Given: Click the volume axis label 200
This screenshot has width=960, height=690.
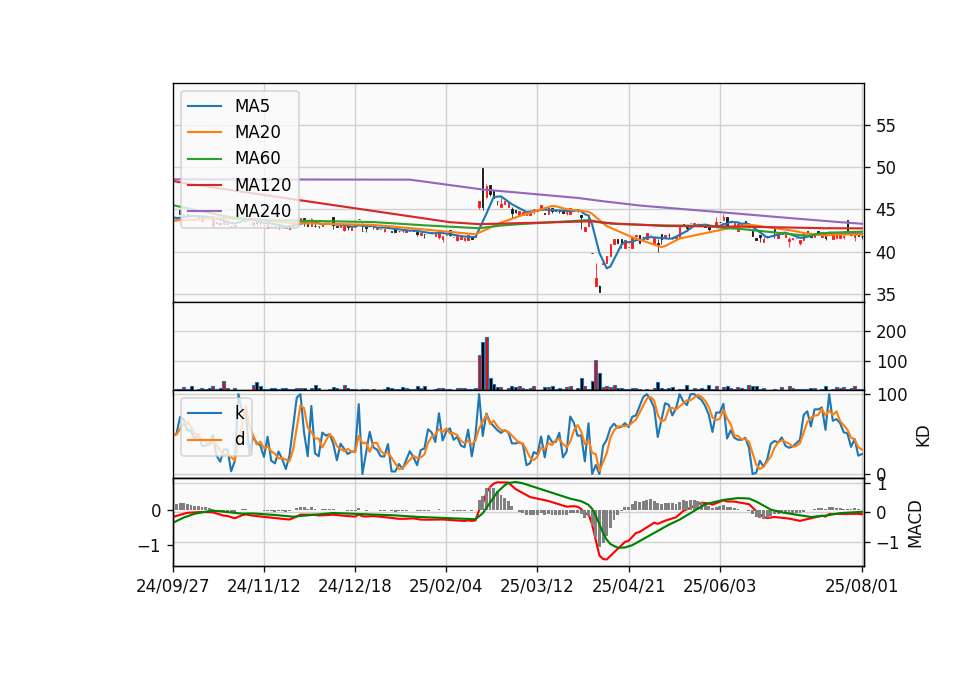Looking at the screenshot, I should (x=891, y=332).
